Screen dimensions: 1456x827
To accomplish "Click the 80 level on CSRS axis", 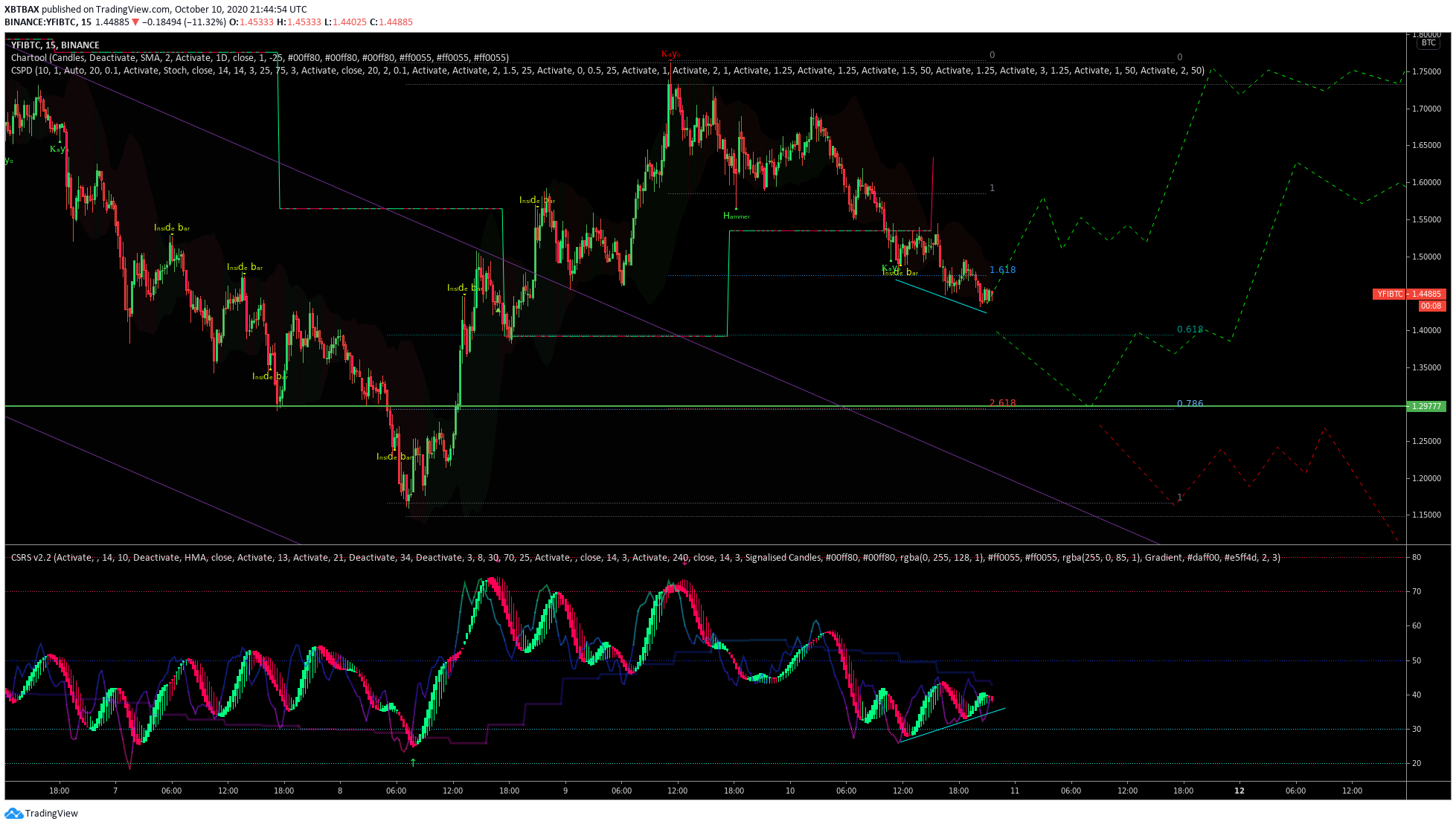I will (1417, 557).
